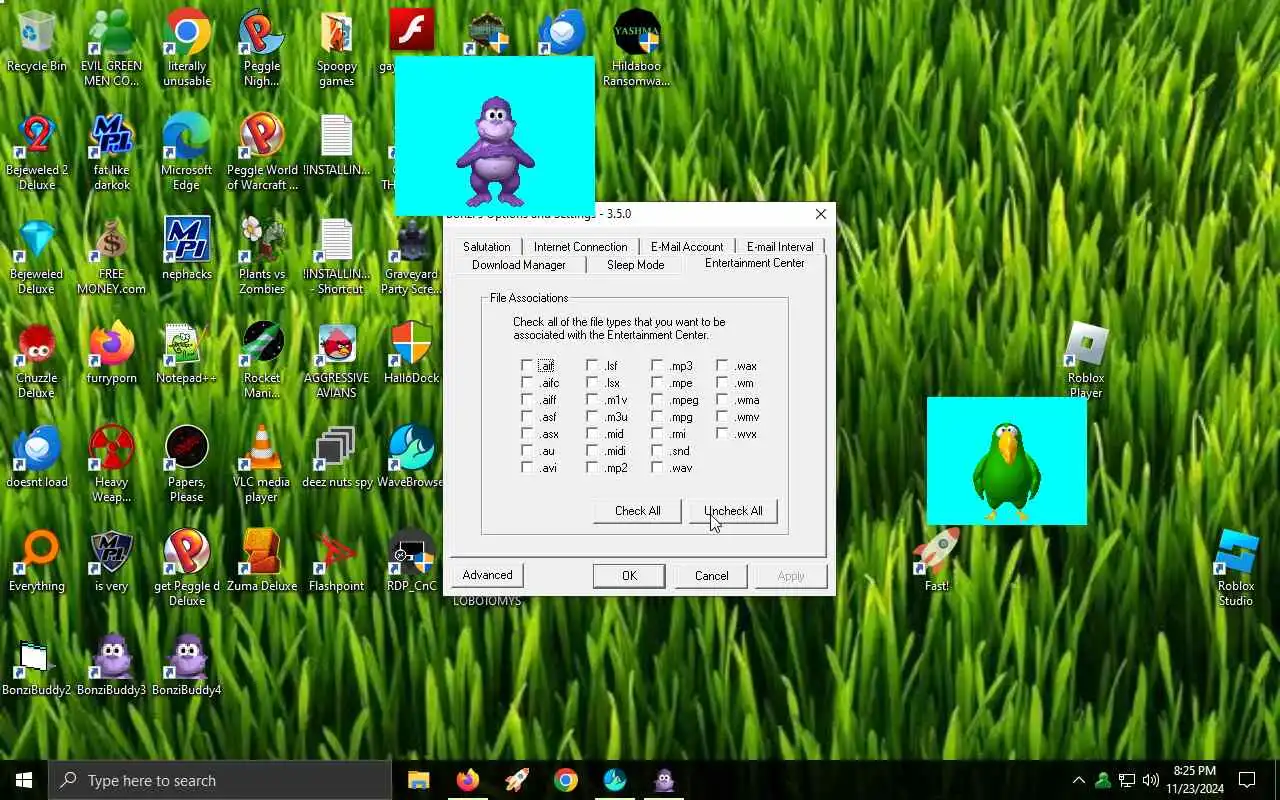Open the Windows Start menu
Image resolution: width=1280 pixels, height=800 pixels.
click(x=24, y=780)
